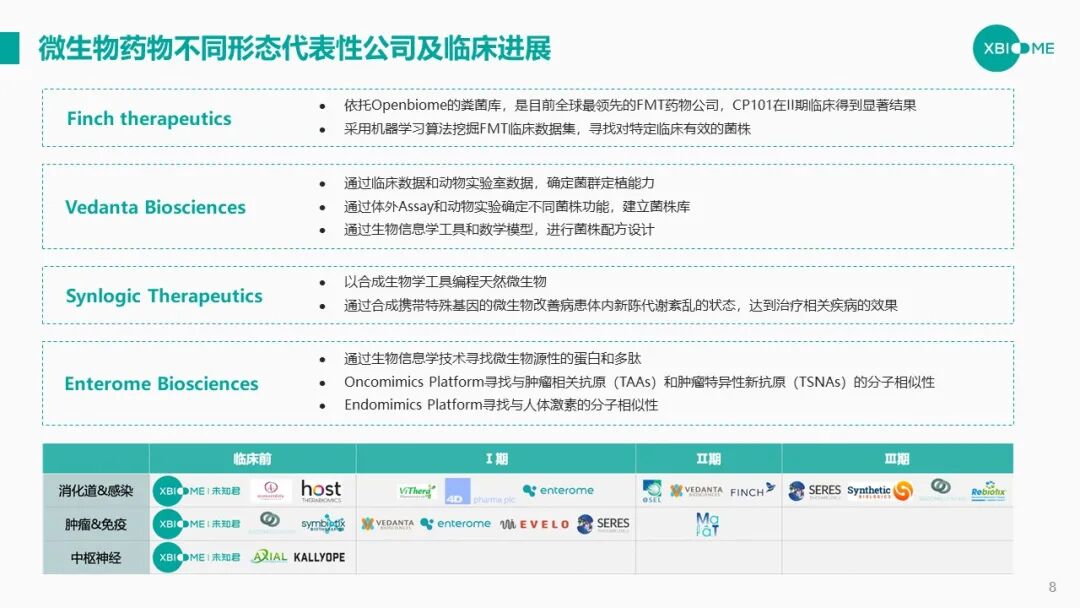
Task: Click the XBIOME 未知君 logo in 中枢神经 row
Action: [x=196, y=557]
